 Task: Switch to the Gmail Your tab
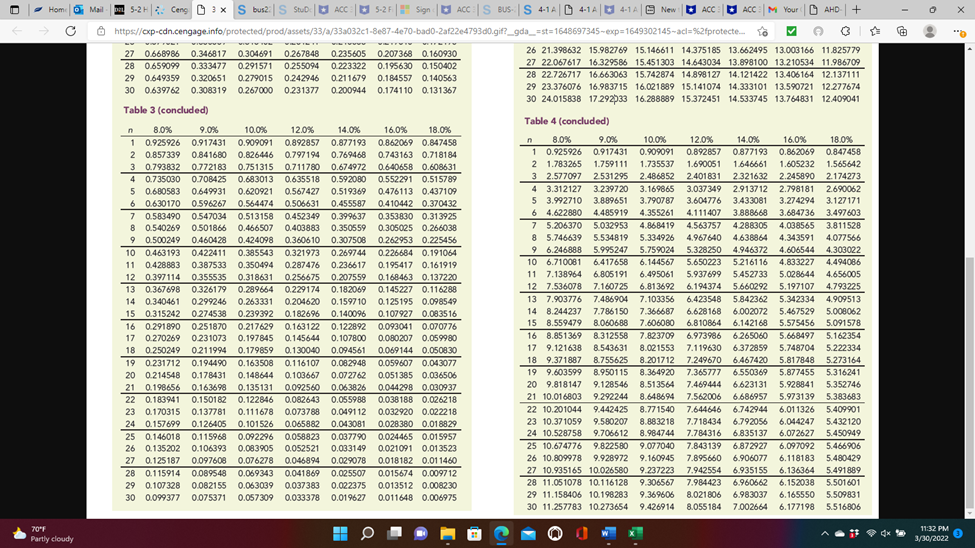[783, 10]
